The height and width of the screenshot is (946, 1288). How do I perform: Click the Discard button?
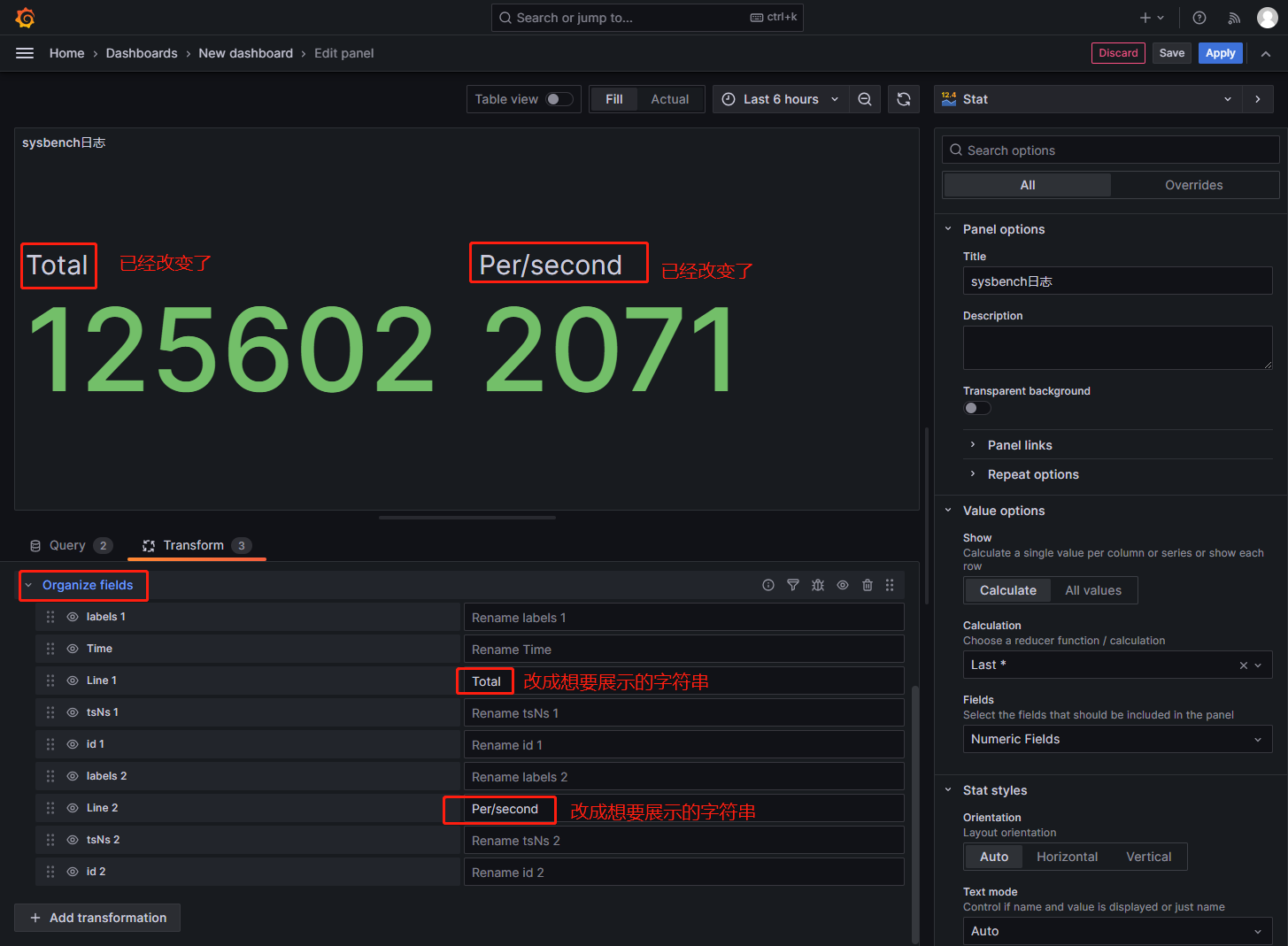pyautogui.click(x=1118, y=53)
